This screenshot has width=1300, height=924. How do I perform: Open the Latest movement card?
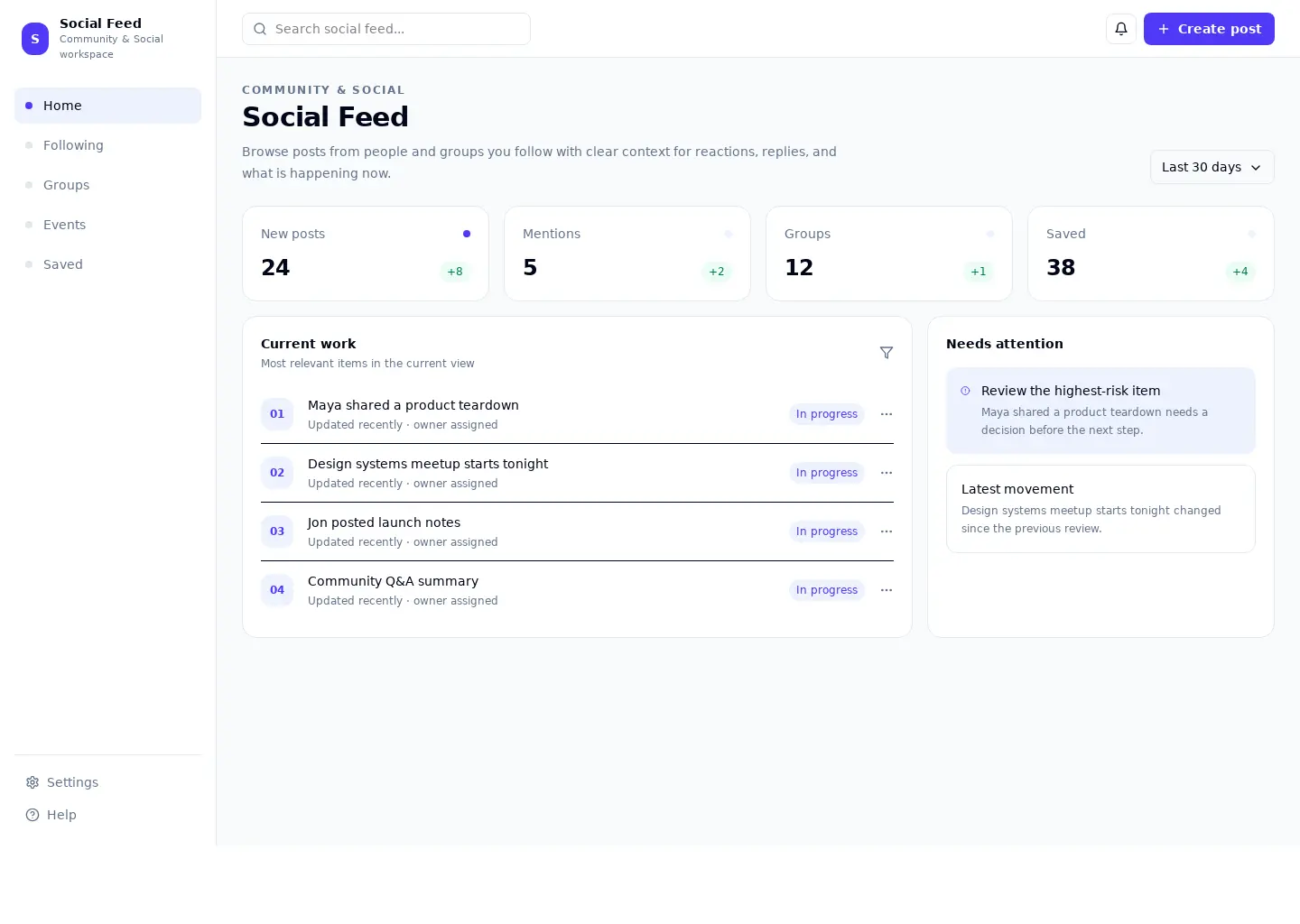point(1100,509)
